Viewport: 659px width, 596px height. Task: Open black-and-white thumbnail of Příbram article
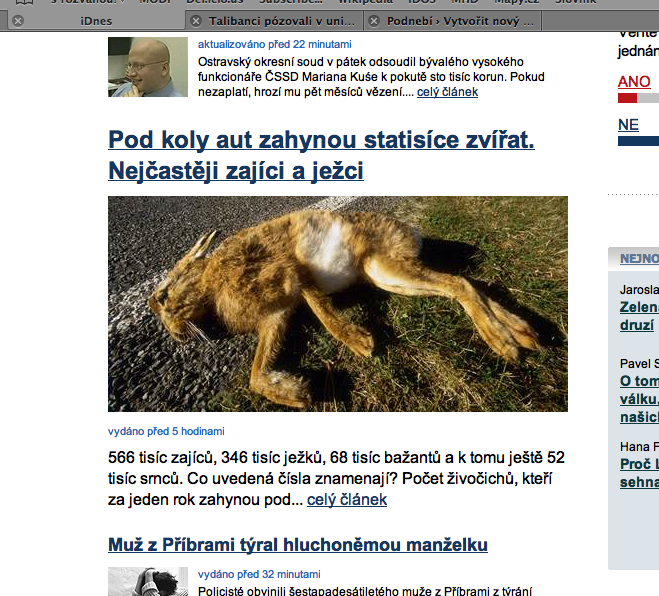tap(148, 581)
